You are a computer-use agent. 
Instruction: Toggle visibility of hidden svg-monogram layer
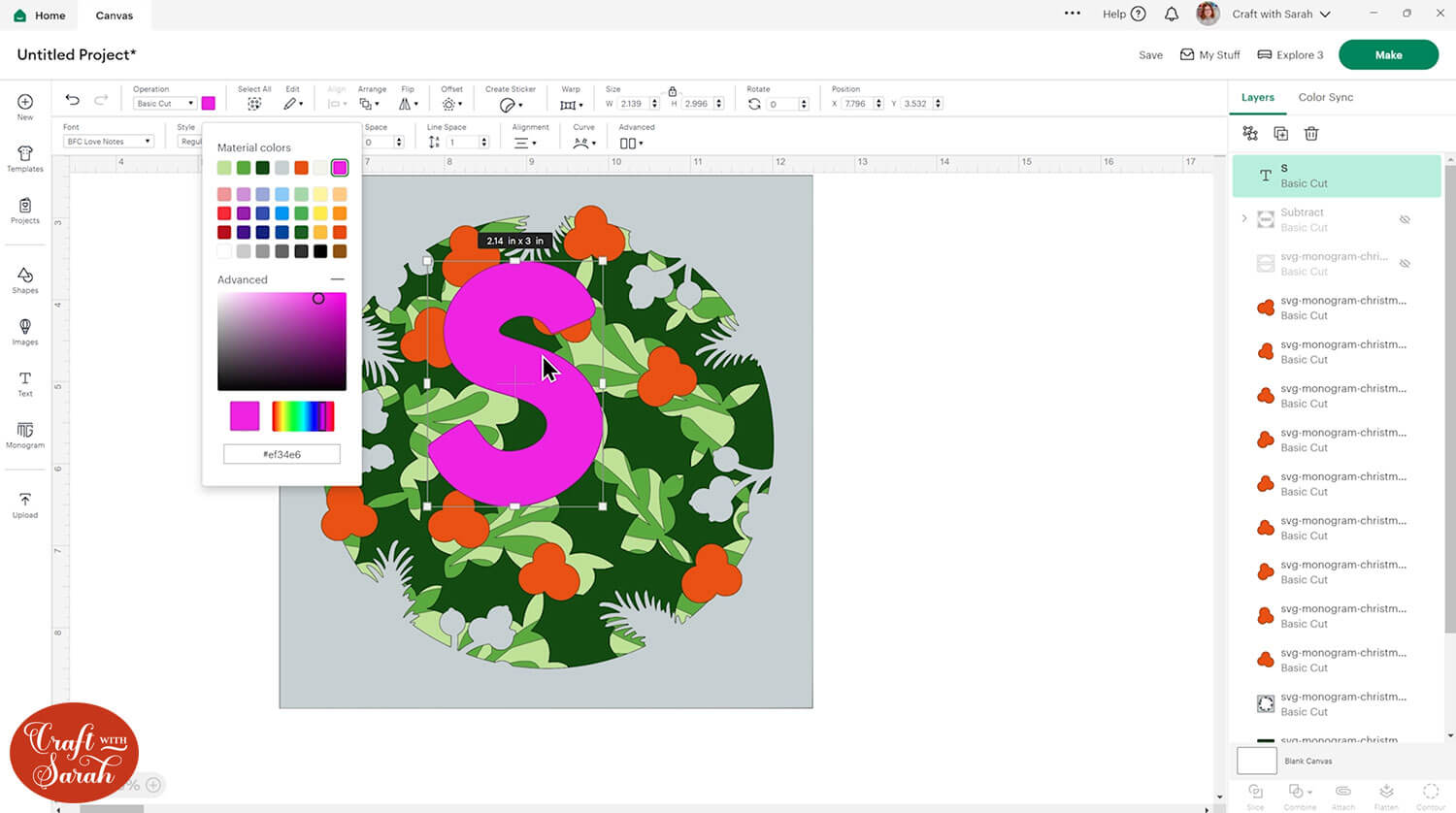1405,264
